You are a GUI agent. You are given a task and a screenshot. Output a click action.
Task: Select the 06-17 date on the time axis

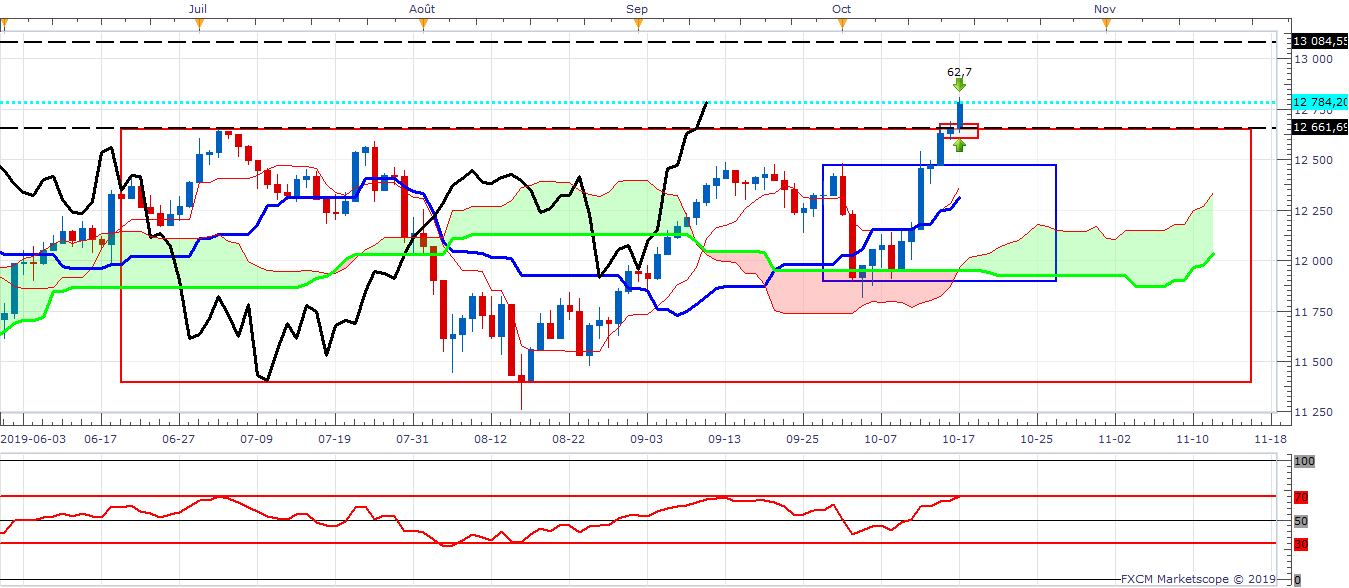[100, 438]
